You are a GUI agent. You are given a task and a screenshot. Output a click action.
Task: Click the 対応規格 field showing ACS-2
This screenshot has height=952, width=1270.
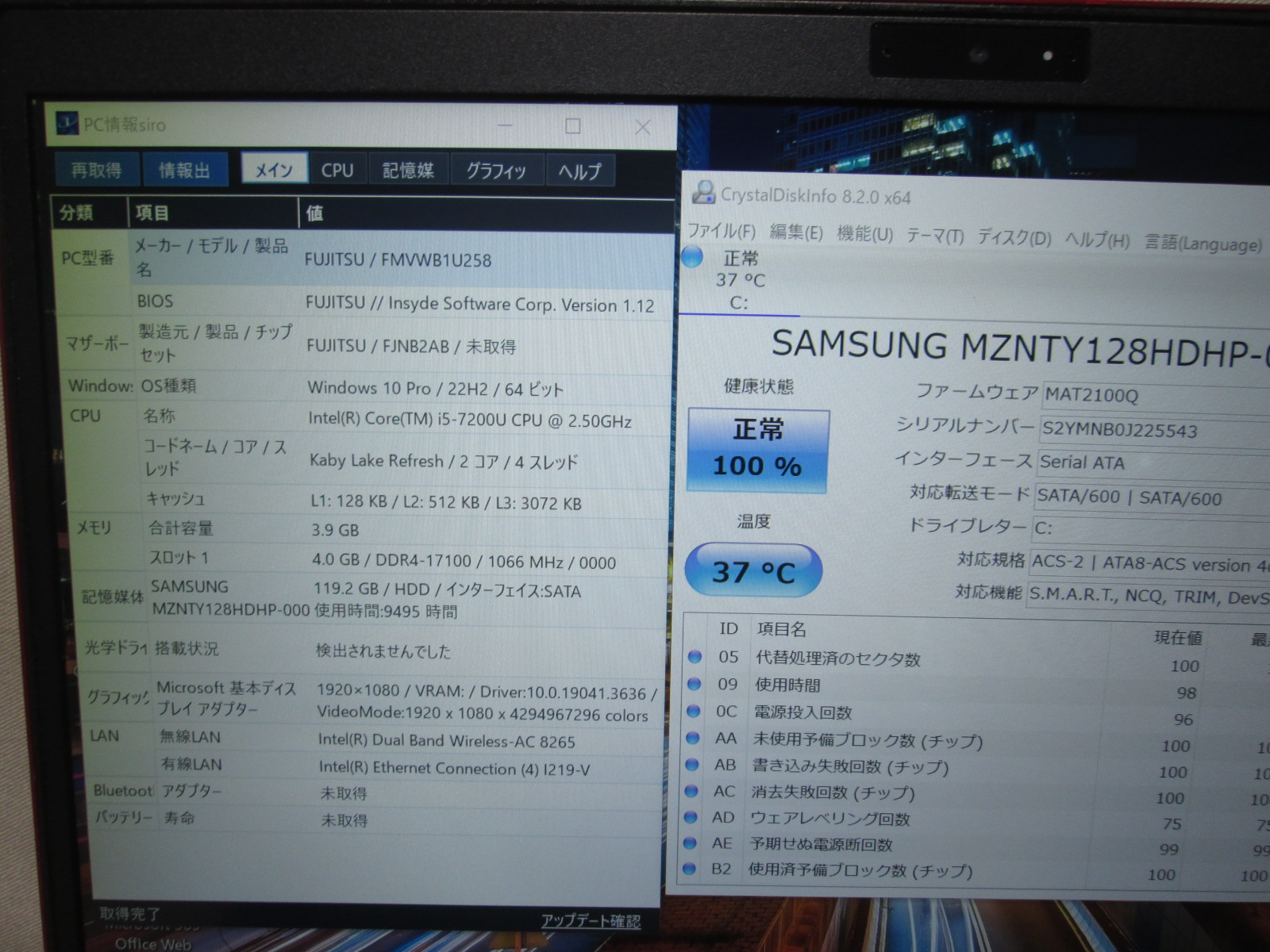1149,563
